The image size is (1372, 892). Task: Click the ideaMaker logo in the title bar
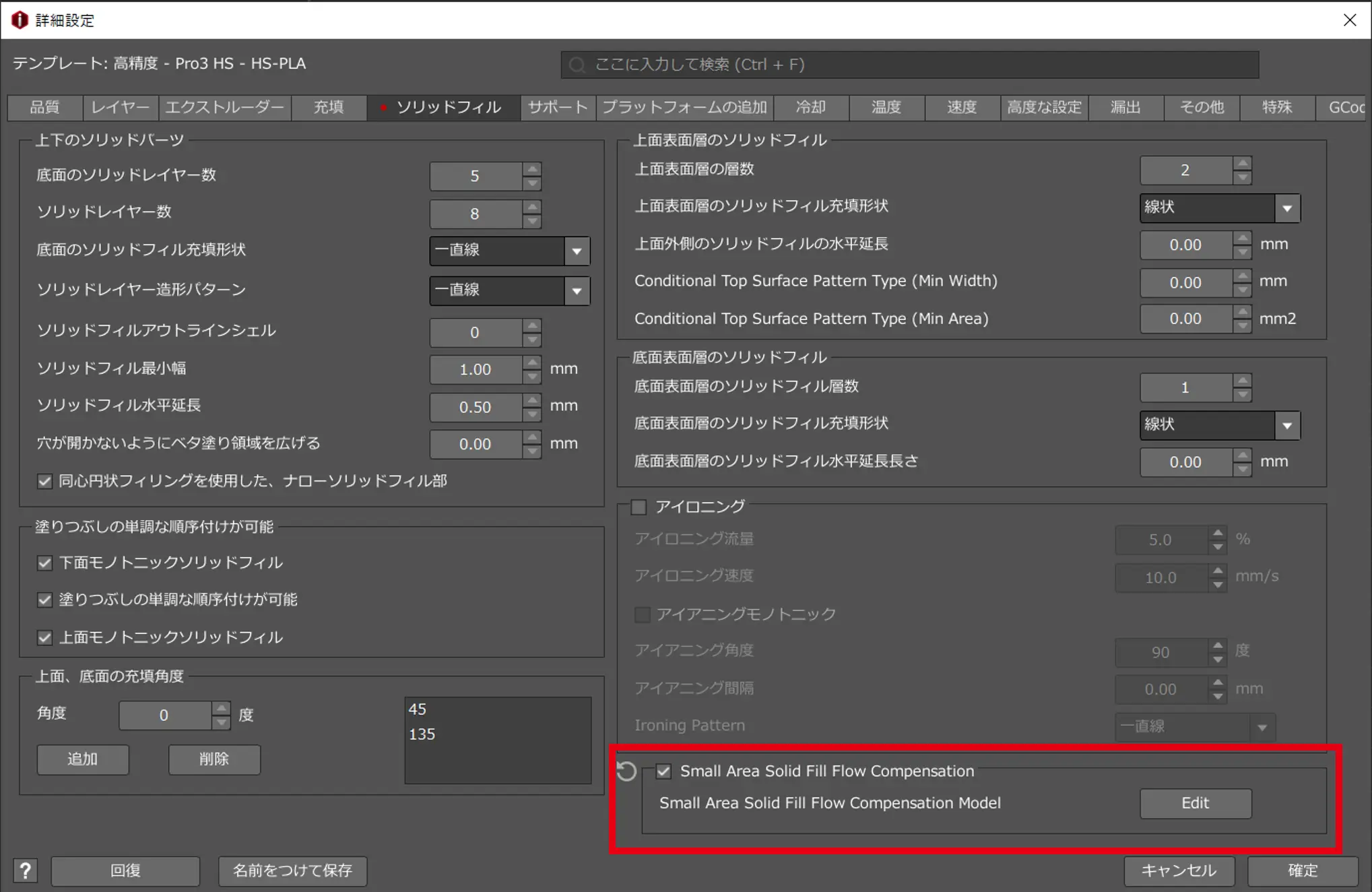click(20, 20)
